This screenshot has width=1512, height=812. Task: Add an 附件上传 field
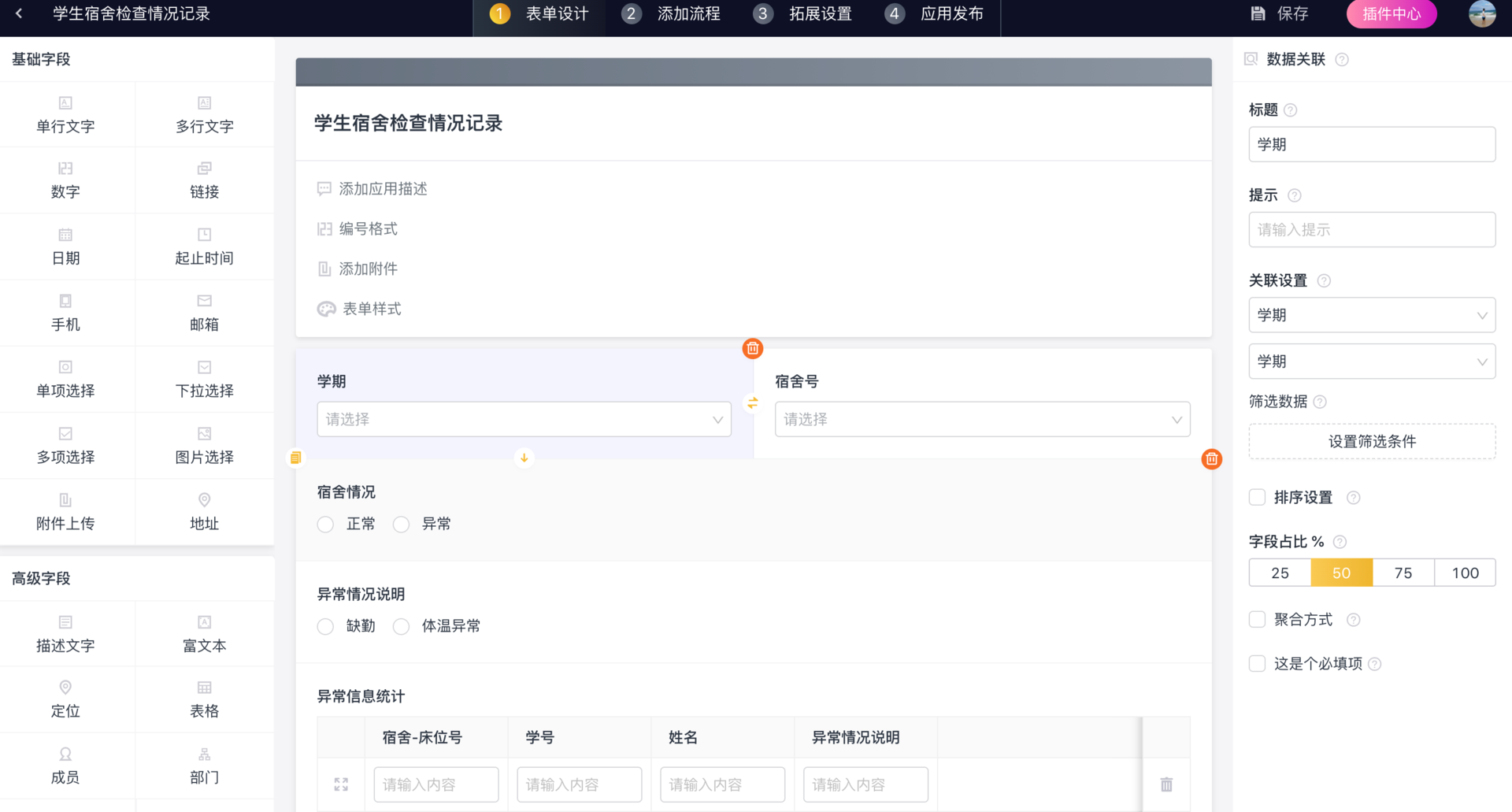tap(66, 511)
